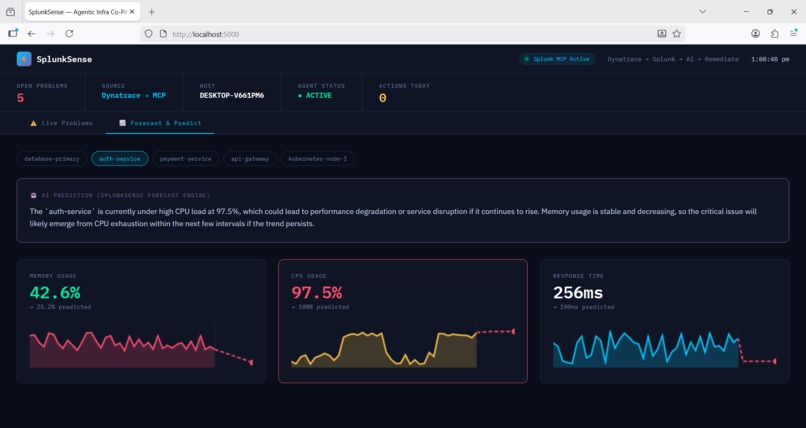
Task: Click the chart icon on Forecast & Predict tab
Action: (x=122, y=123)
